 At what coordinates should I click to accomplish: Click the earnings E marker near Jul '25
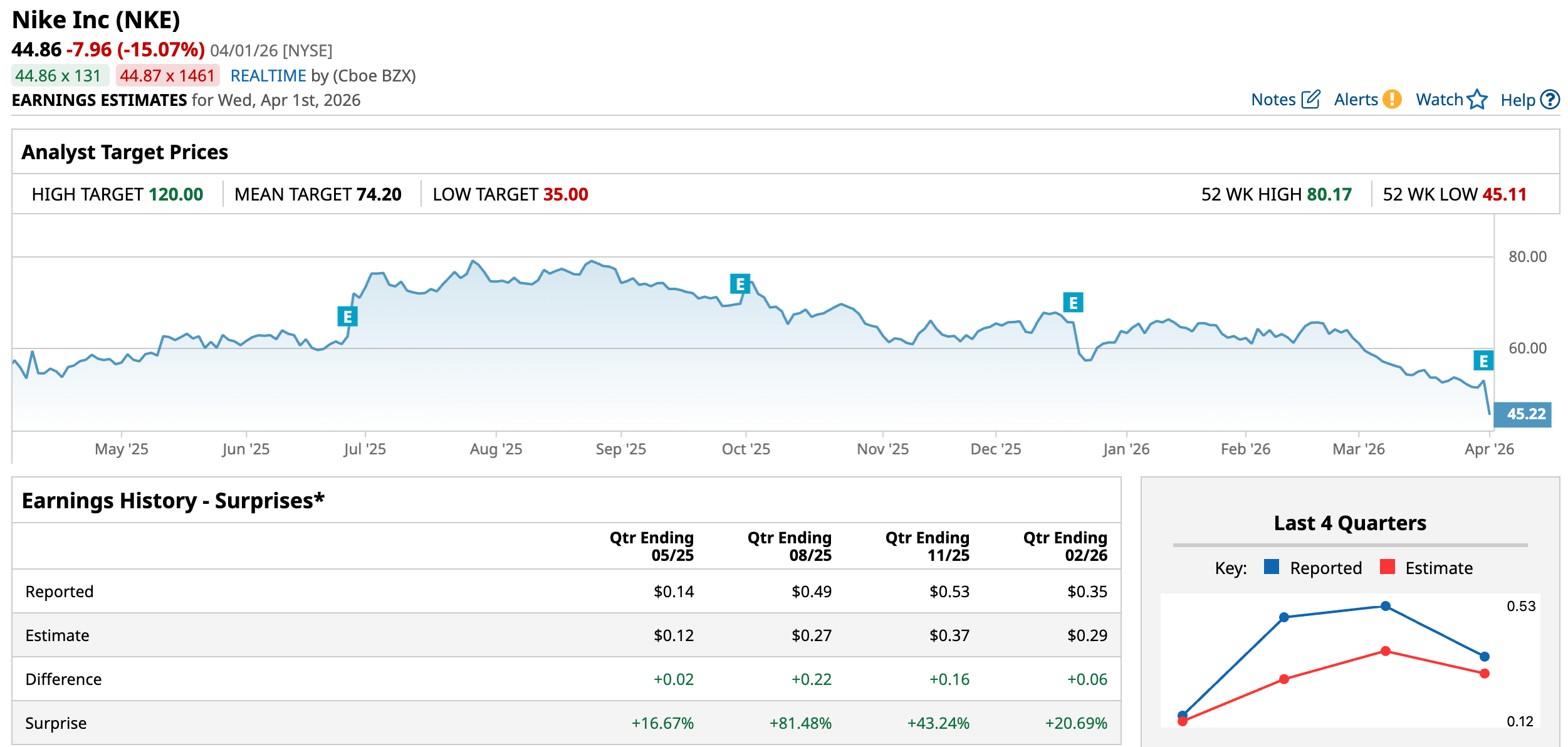coord(347,316)
